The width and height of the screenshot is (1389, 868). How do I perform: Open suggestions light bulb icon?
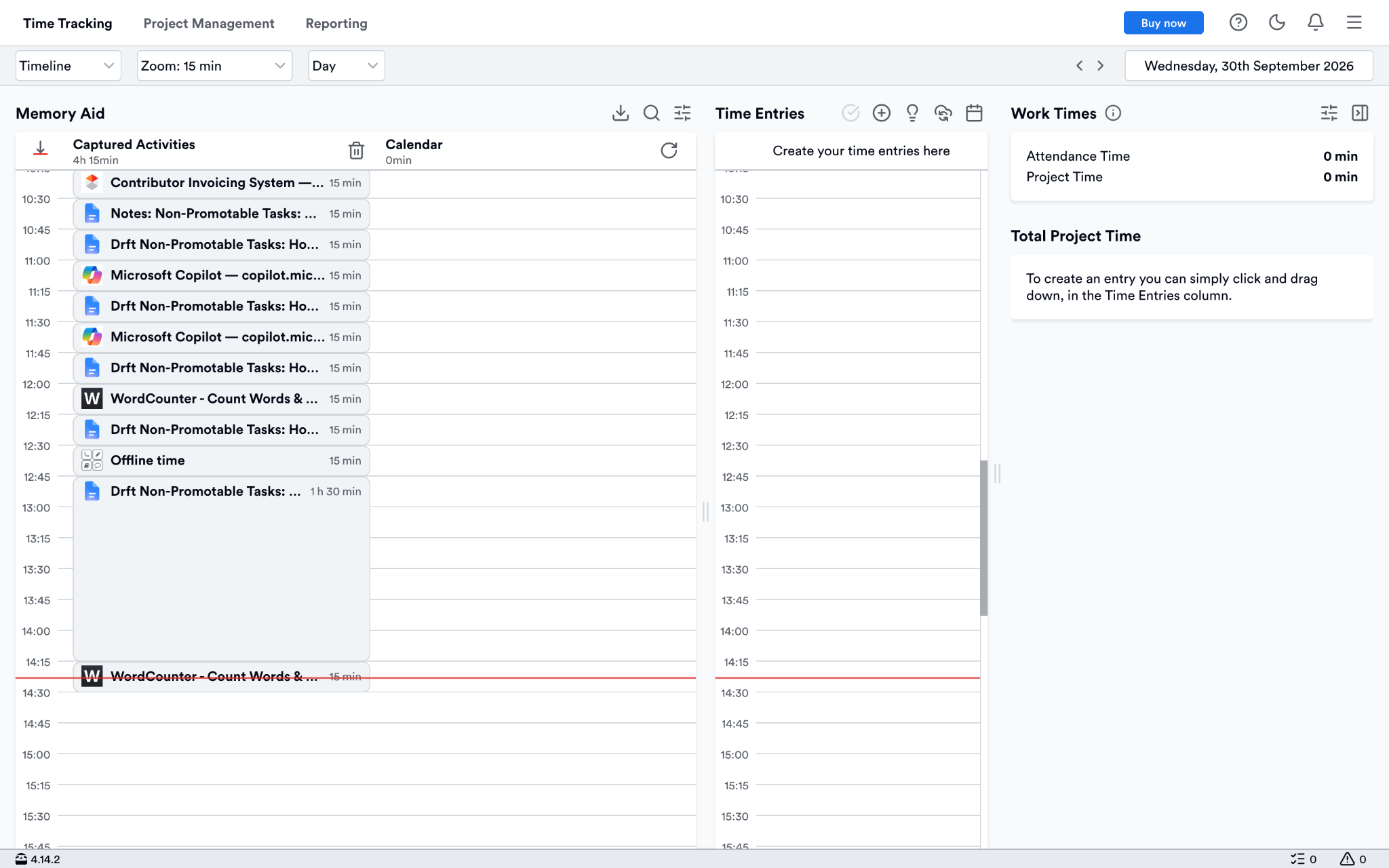(x=912, y=113)
